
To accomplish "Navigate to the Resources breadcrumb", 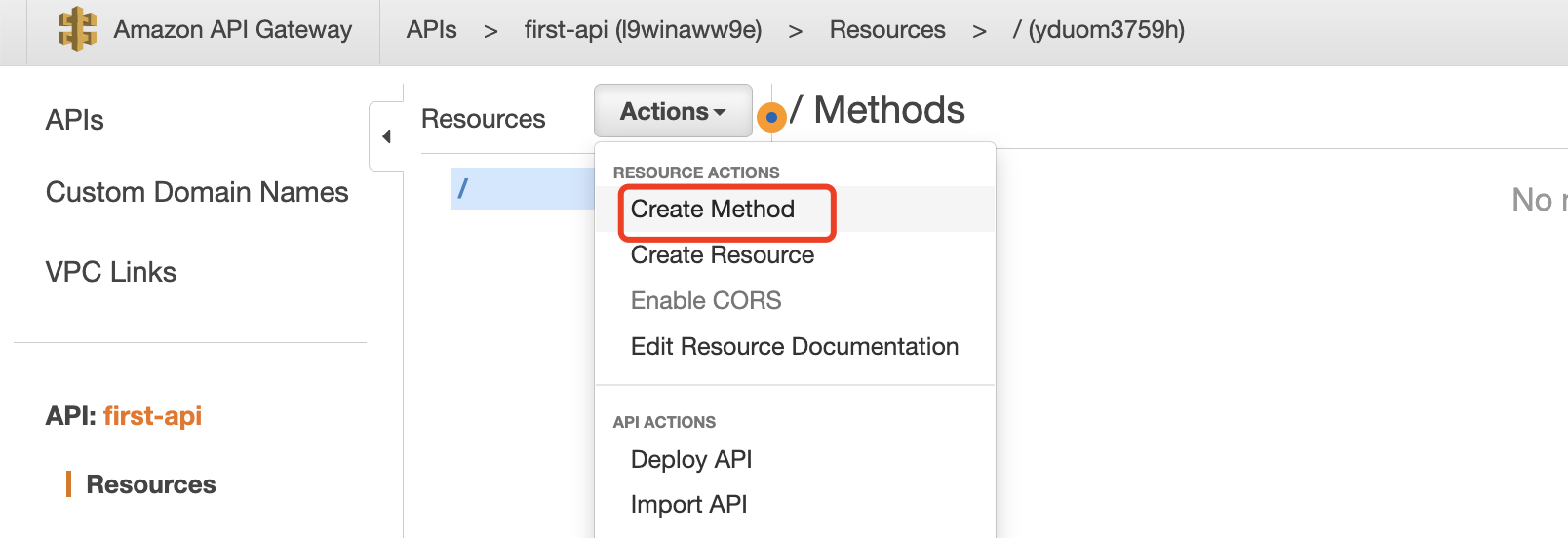I will tap(887, 30).
